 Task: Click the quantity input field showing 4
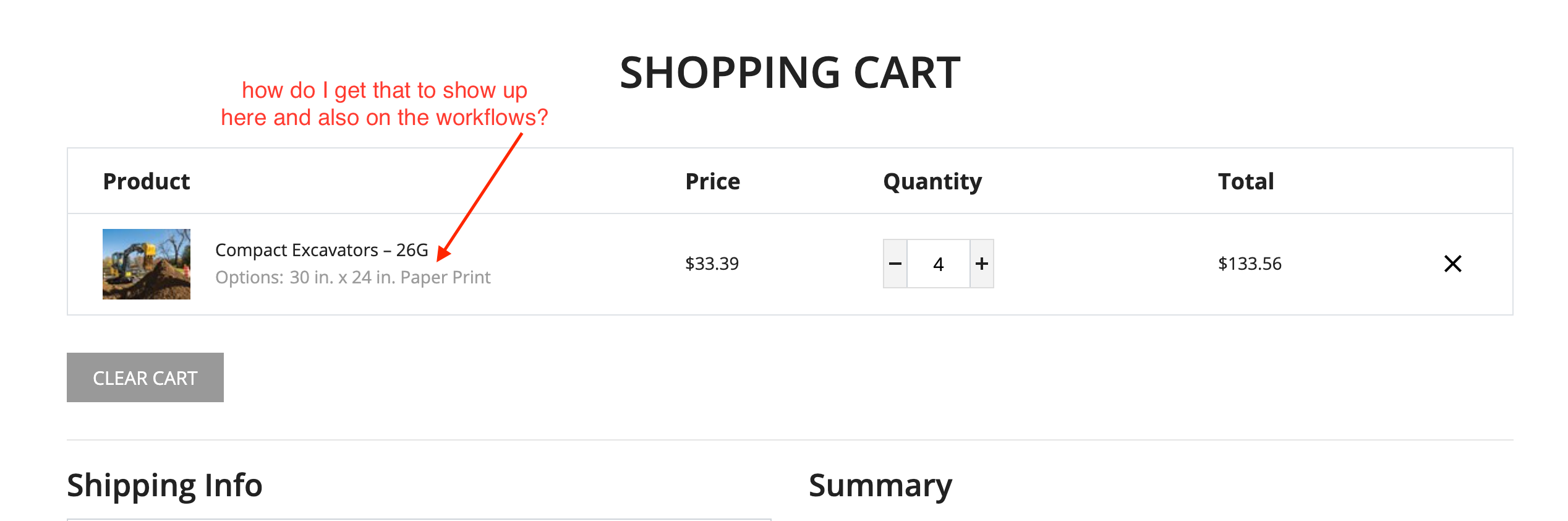pos(939,264)
